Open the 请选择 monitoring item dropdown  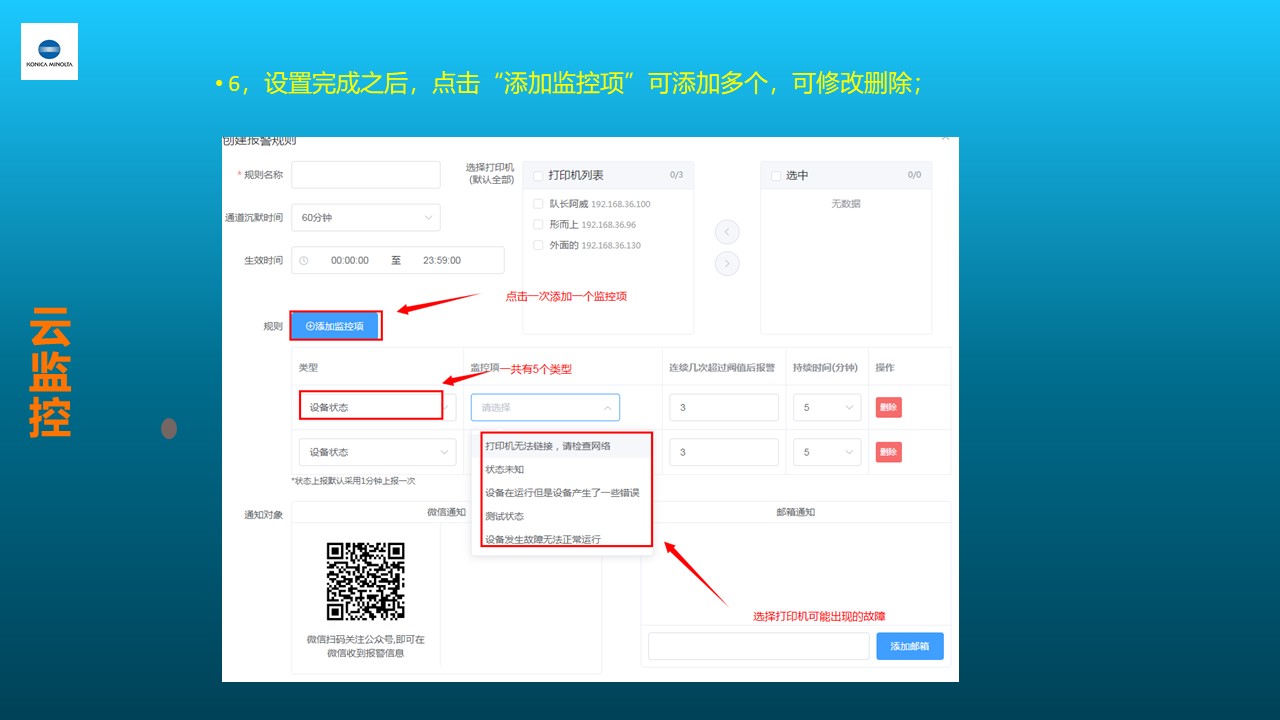(545, 408)
